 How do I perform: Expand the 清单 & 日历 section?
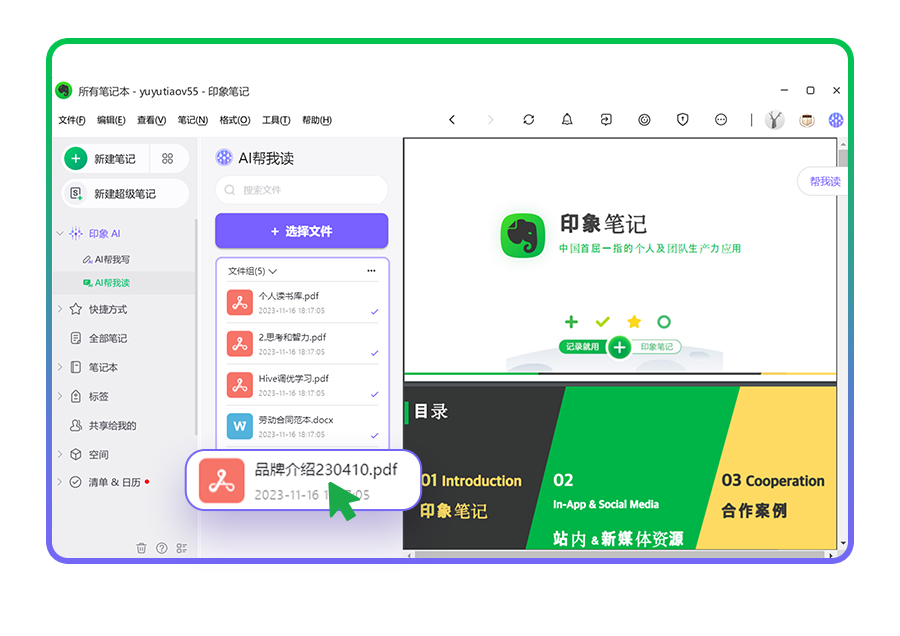(x=60, y=482)
